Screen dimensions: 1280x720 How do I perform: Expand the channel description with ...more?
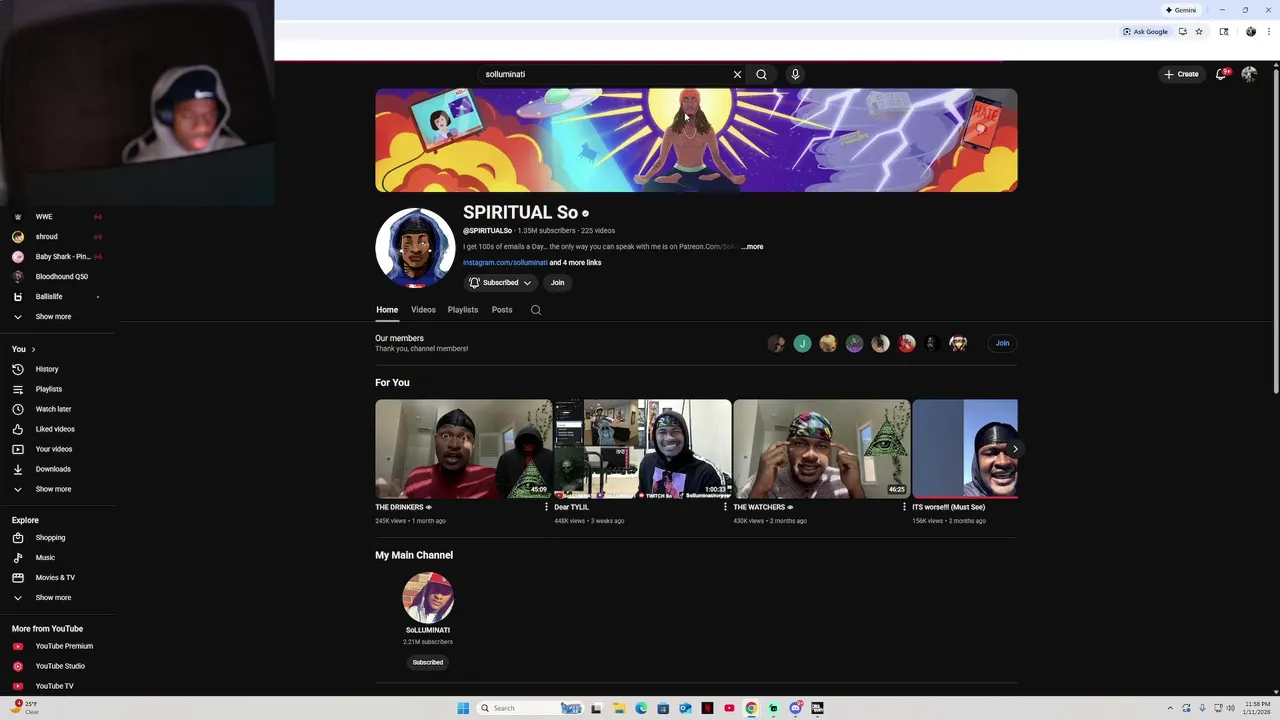point(752,247)
